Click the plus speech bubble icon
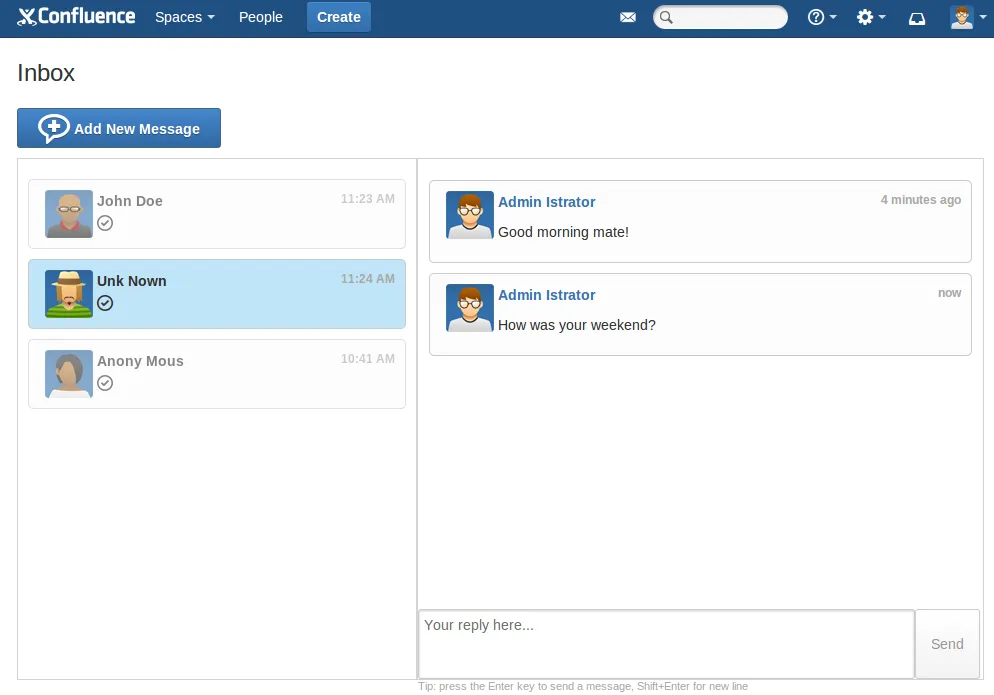Viewport: 994px width, 695px height. click(x=53, y=129)
